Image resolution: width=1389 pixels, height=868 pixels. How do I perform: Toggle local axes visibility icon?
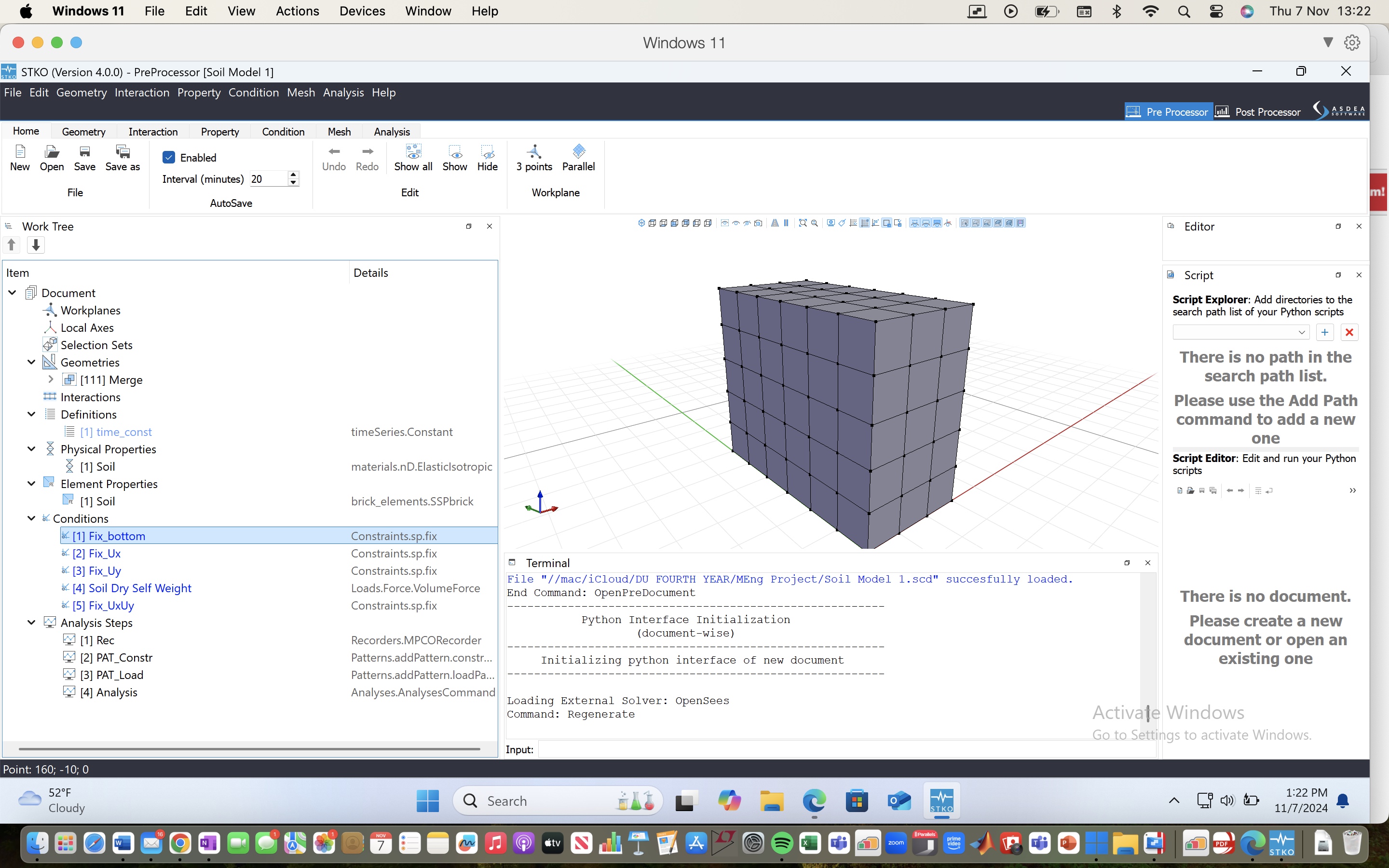tap(948, 223)
